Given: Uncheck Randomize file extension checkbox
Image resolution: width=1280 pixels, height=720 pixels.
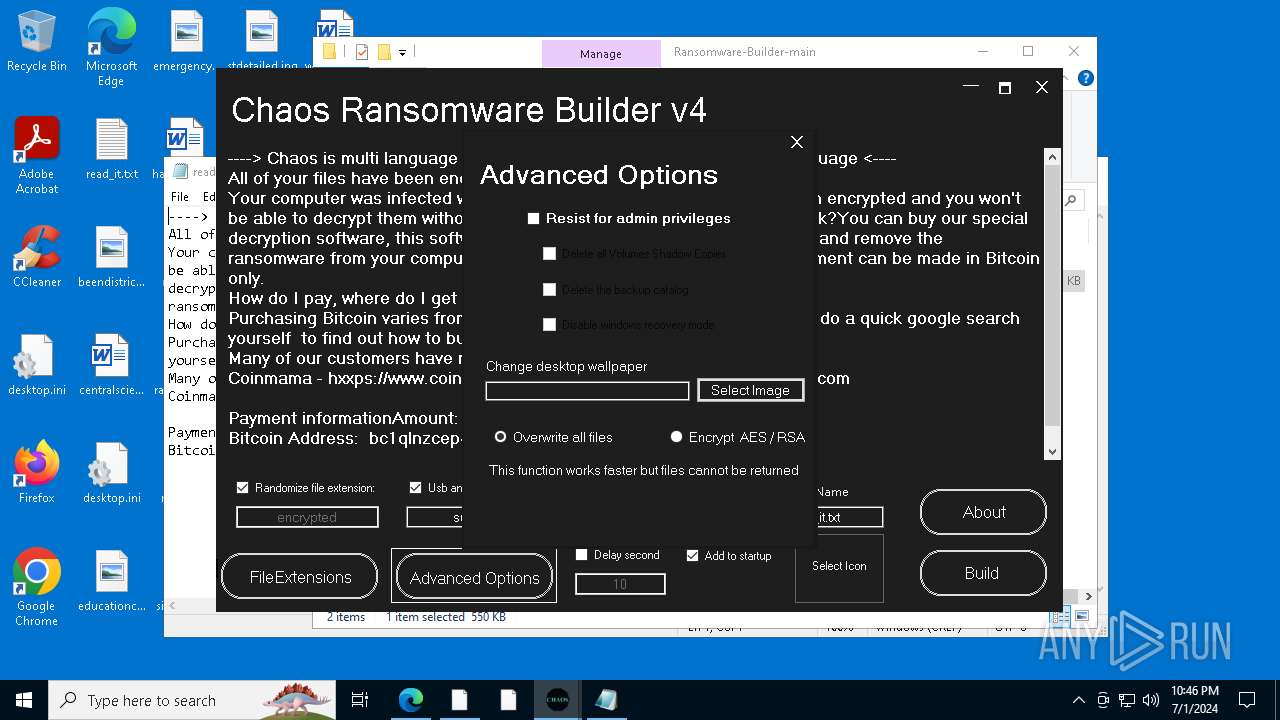Looking at the screenshot, I should [x=242, y=488].
